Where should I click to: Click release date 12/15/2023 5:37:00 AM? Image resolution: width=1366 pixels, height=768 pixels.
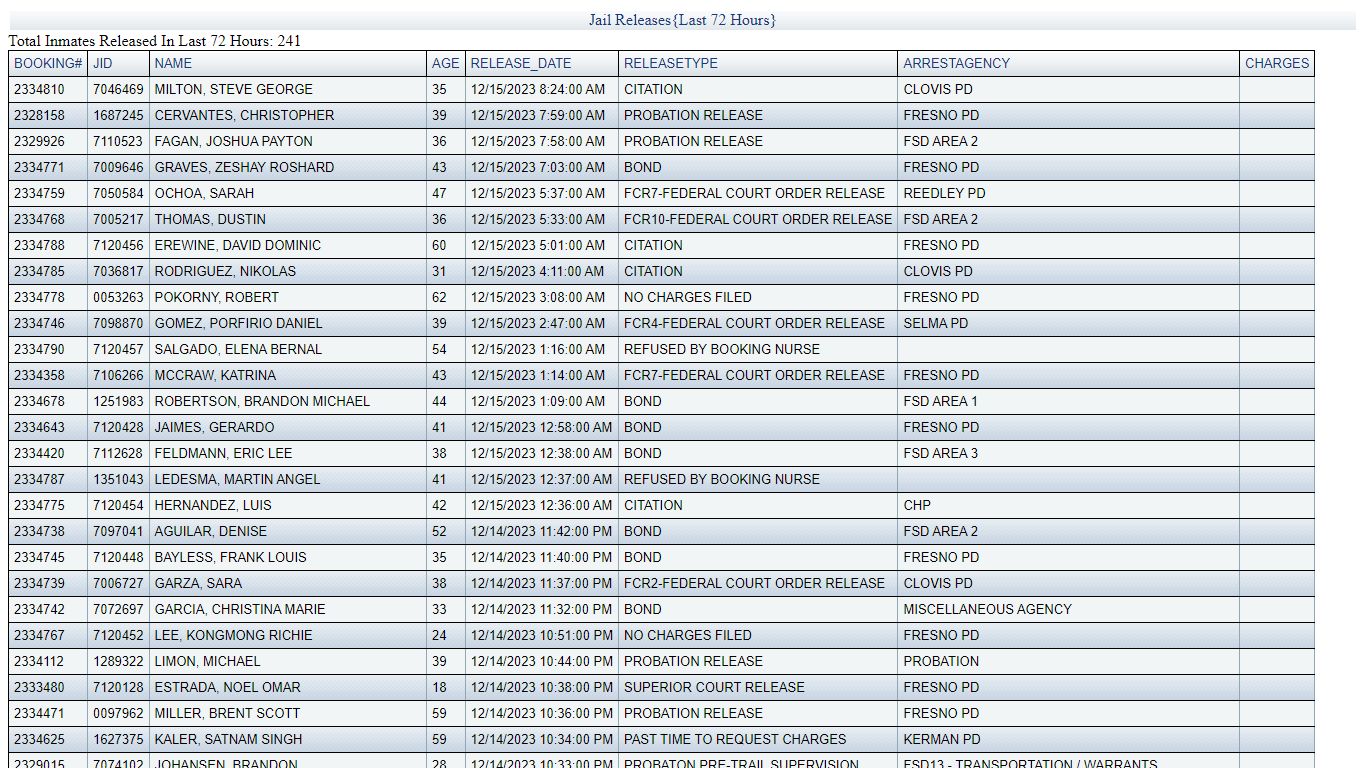pos(538,193)
